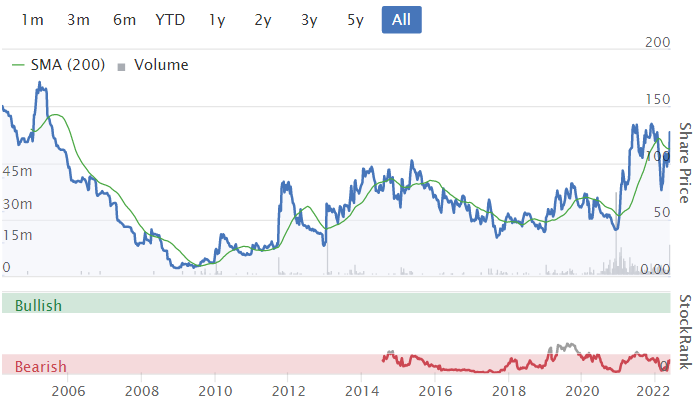Viewport: 700px width, 398px height.
Task: Select the 5y time range
Action: (x=355, y=20)
